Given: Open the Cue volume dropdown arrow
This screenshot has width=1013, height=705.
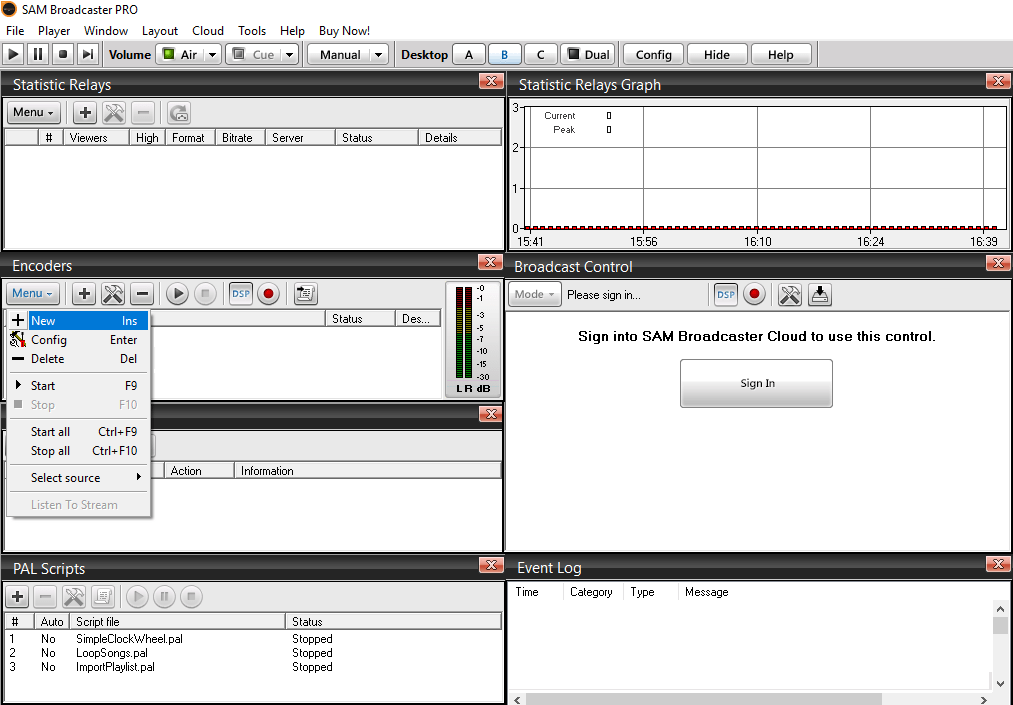Looking at the screenshot, I should [290, 54].
